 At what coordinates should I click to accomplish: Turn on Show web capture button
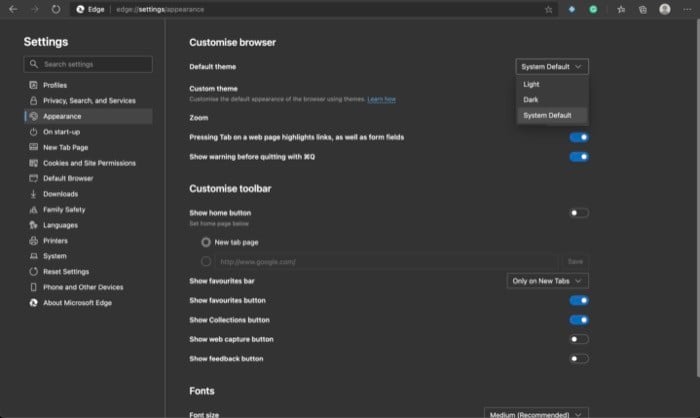pos(579,339)
